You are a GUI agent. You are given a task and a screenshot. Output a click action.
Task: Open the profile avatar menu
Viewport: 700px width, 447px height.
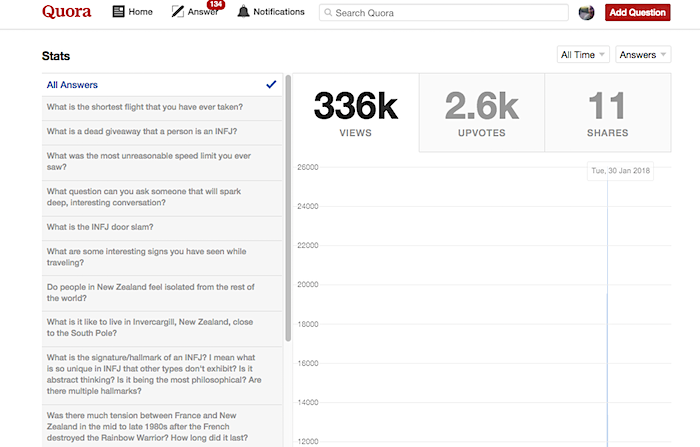(x=587, y=12)
